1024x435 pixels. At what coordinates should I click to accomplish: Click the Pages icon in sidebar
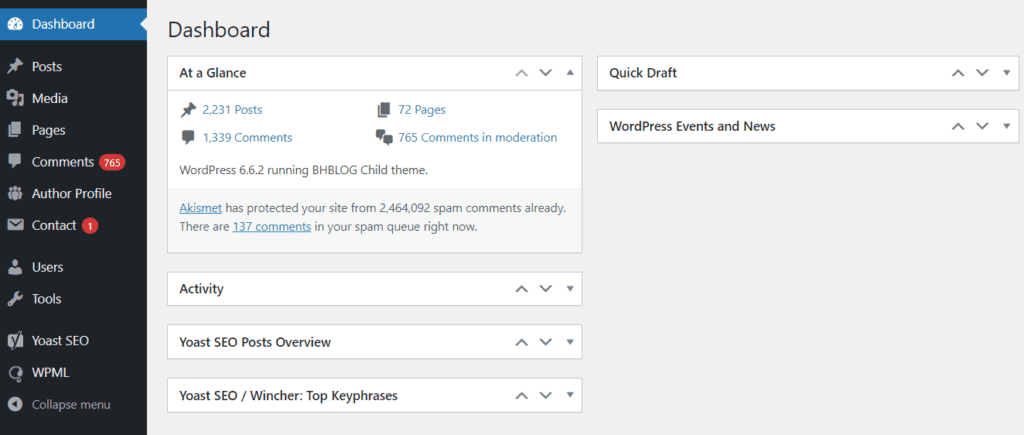click(15, 130)
